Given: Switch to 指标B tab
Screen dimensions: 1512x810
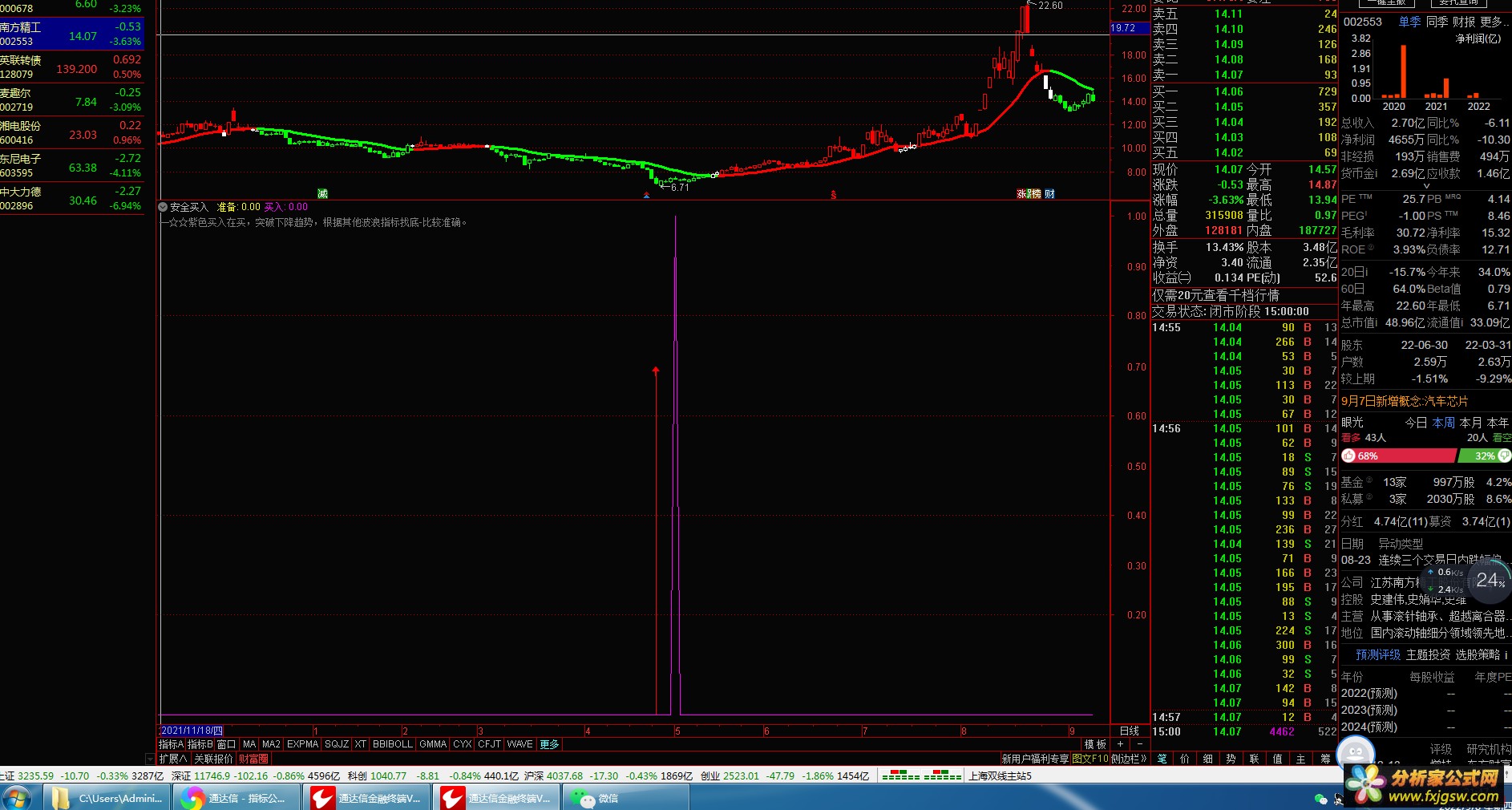Looking at the screenshot, I should 200,744.
